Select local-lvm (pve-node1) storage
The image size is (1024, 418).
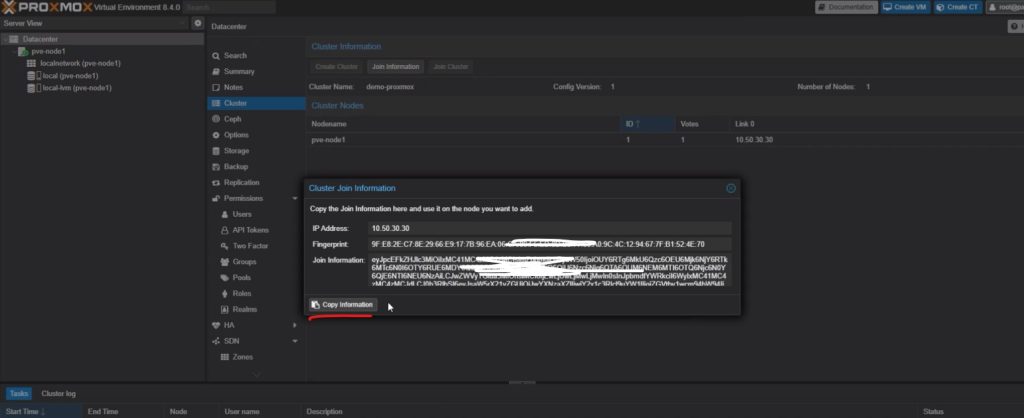click(76, 88)
